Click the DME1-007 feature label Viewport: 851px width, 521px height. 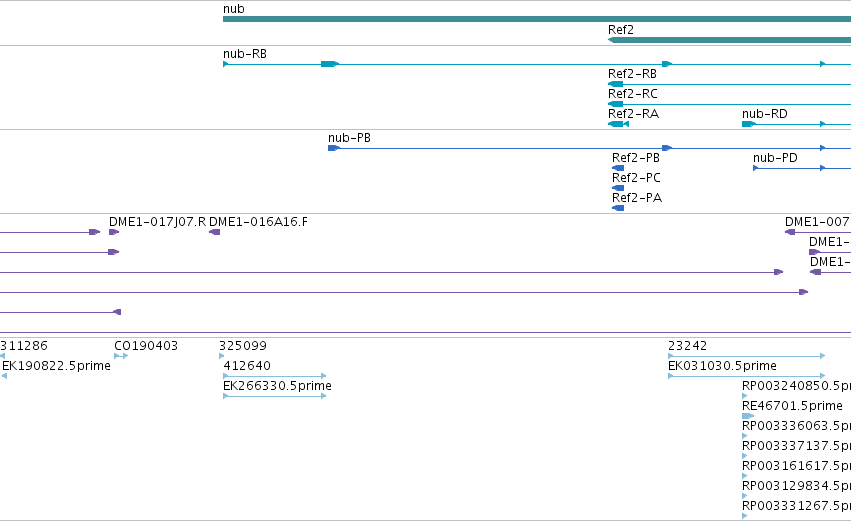(817, 222)
